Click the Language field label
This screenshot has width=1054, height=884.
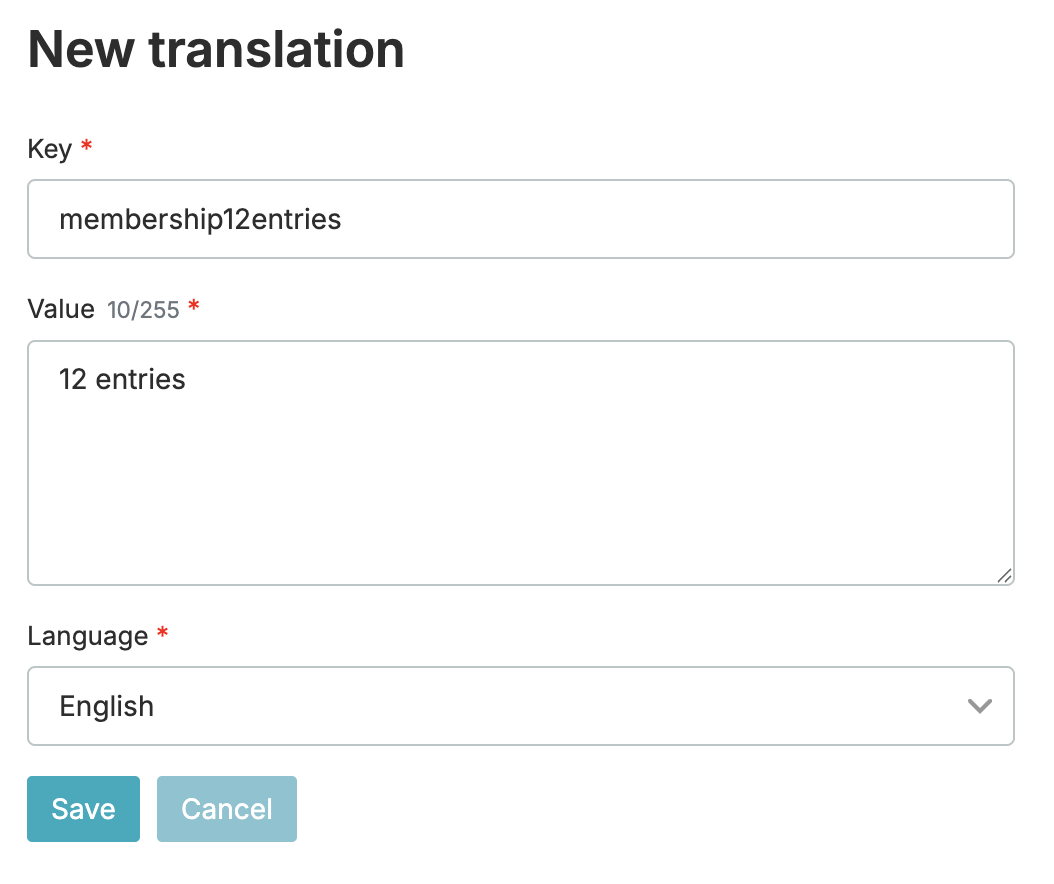coord(87,636)
